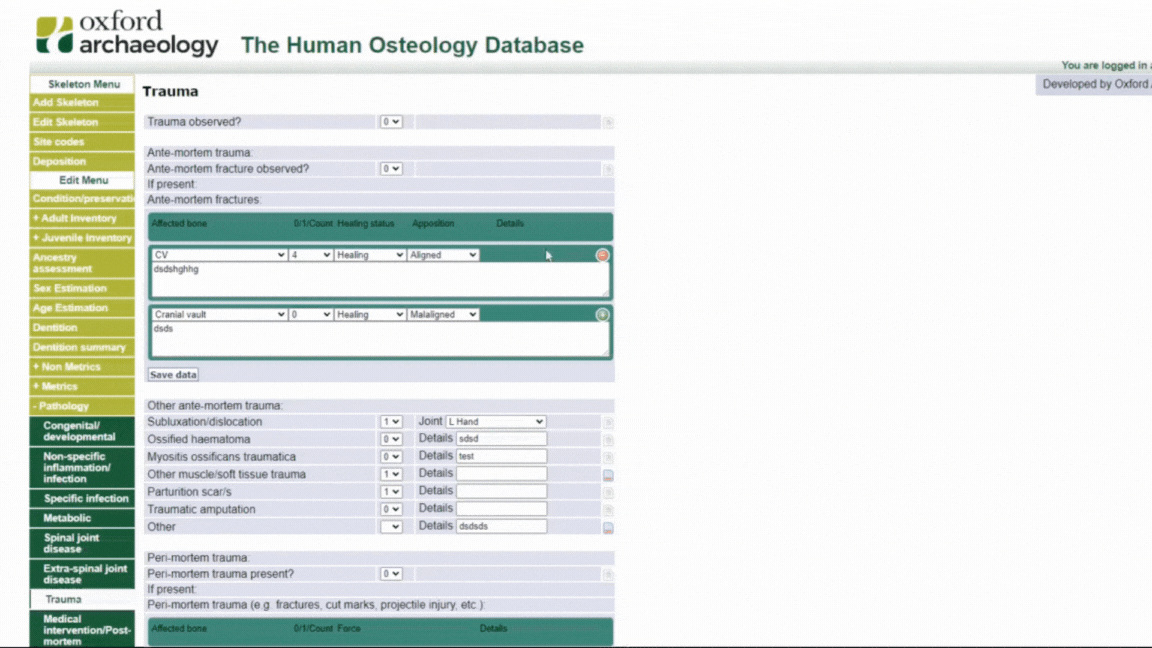Screen dimensions: 1152x648
Task: Open Traumatic amputation value dropdown
Action: click(391, 509)
